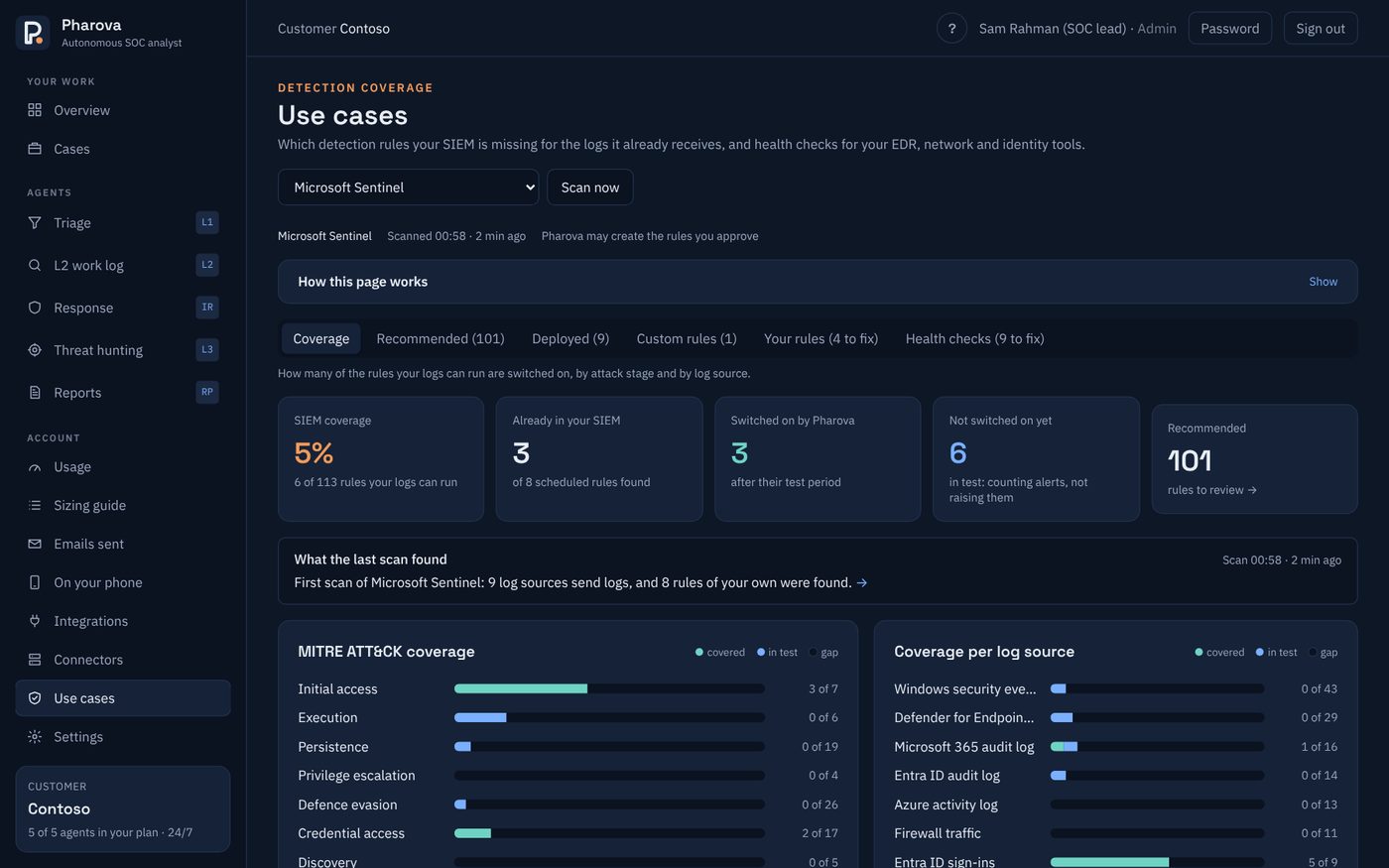Sign out of the account
The width and height of the screenshot is (1389, 868).
[x=1321, y=29]
